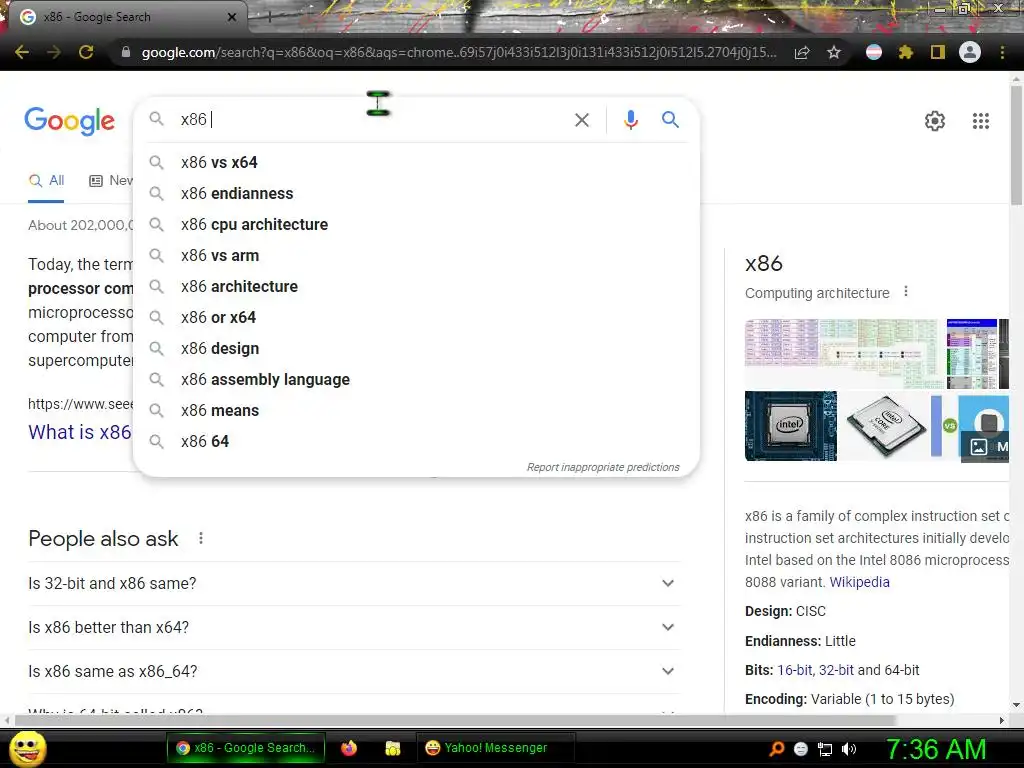Open the Wikipedia link in knowledge panel
1024x768 pixels.
click(x=859, y=582)
